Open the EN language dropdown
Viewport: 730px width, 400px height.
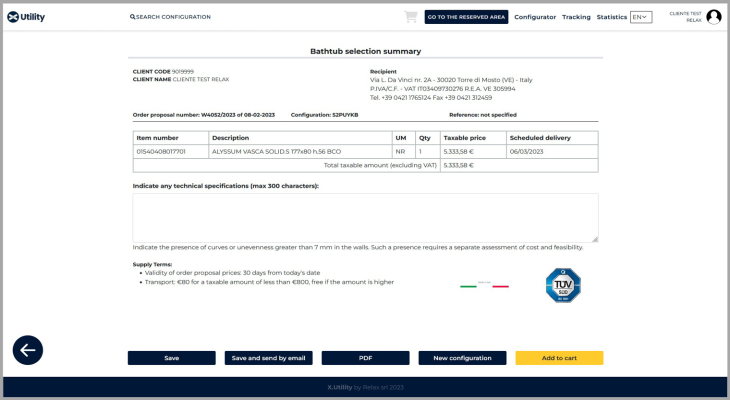click(641, 17)
